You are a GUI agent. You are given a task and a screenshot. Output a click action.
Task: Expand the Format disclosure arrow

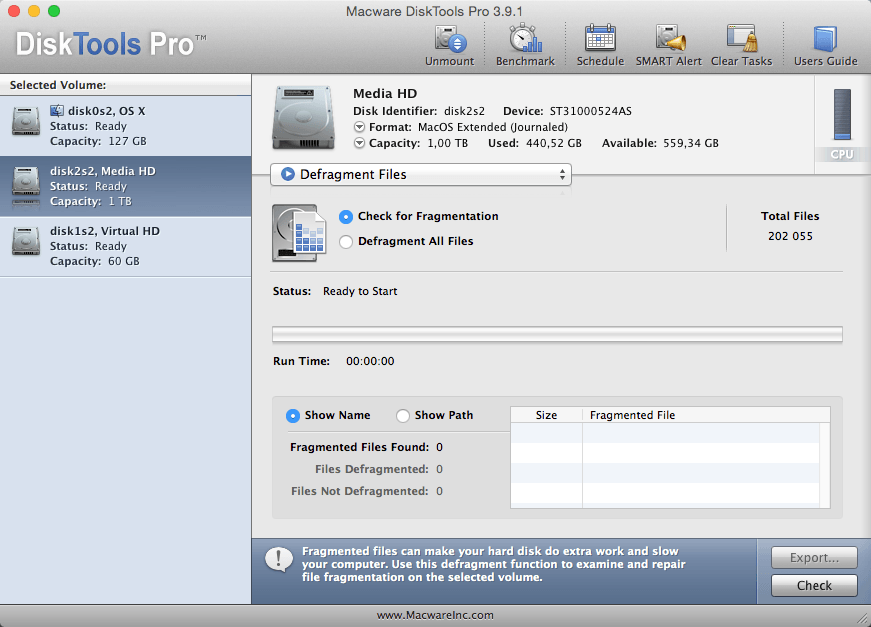point(359,127)
